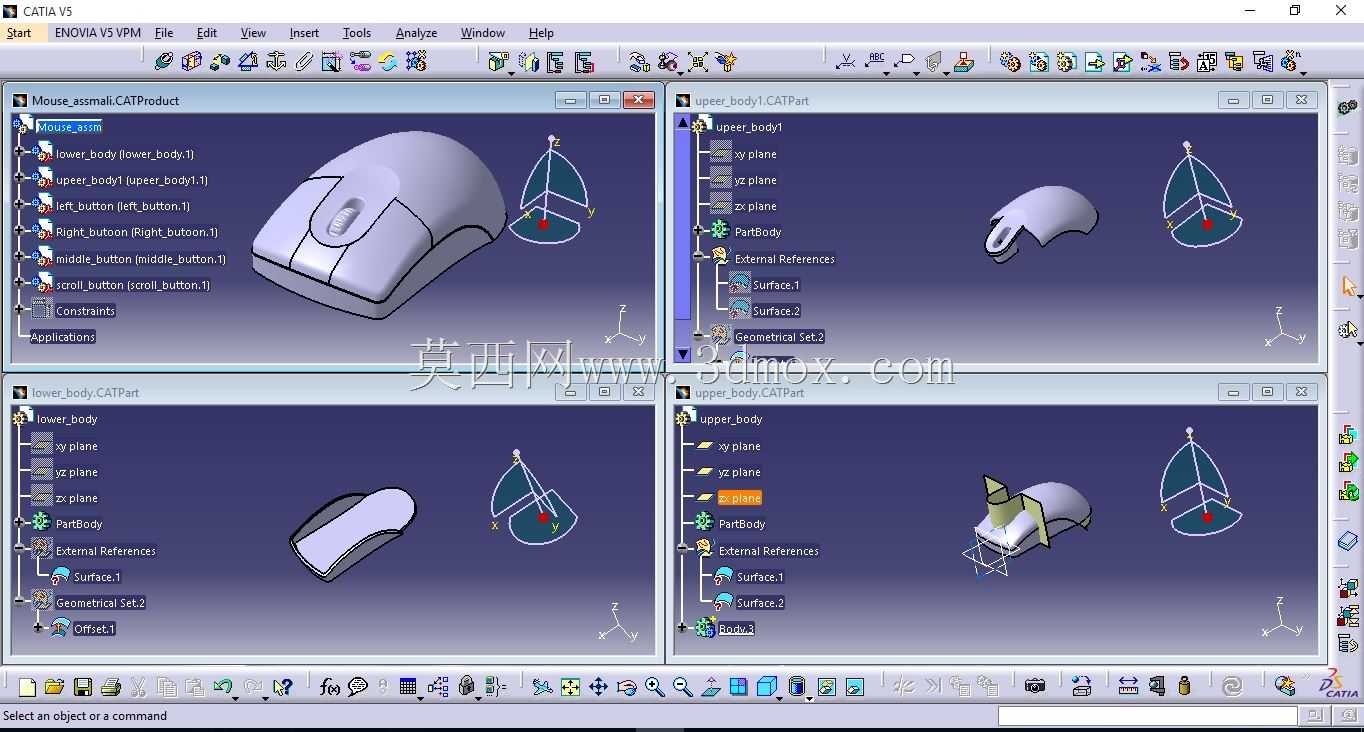Open the ENOVIA V5 VPM menu
This screenshot has width=1364, height=732.
pyautogui.click(x=98, y=33)
